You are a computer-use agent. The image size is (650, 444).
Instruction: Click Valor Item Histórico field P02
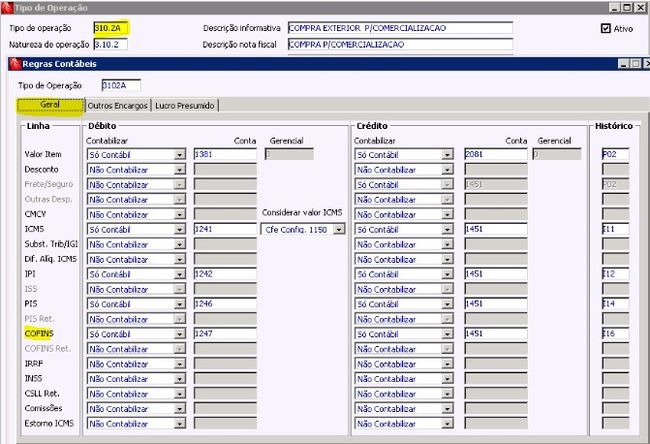pyautogui.click(x=616, y=154)
